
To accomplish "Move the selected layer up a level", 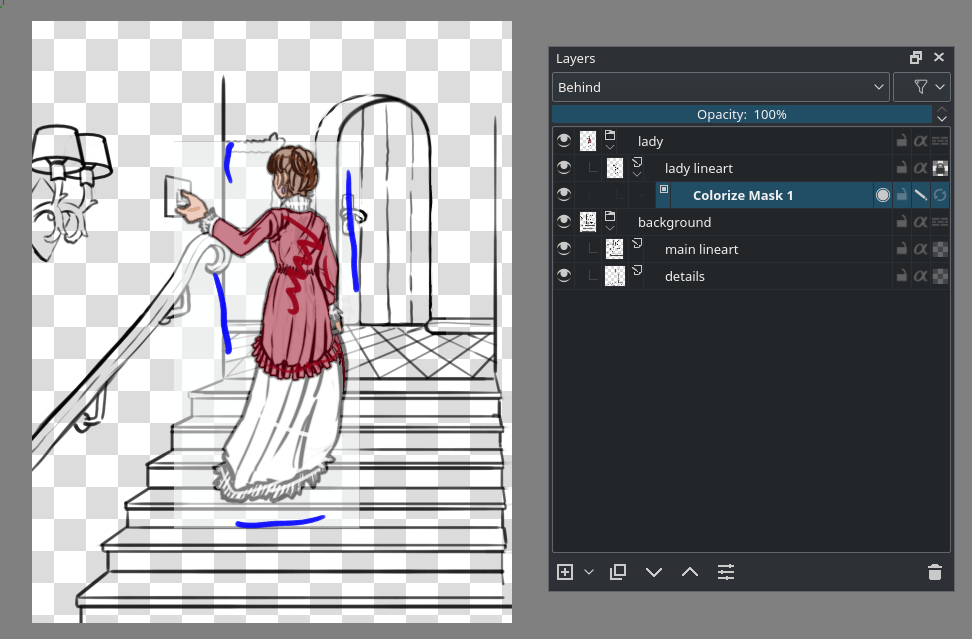I will (689, 572).
